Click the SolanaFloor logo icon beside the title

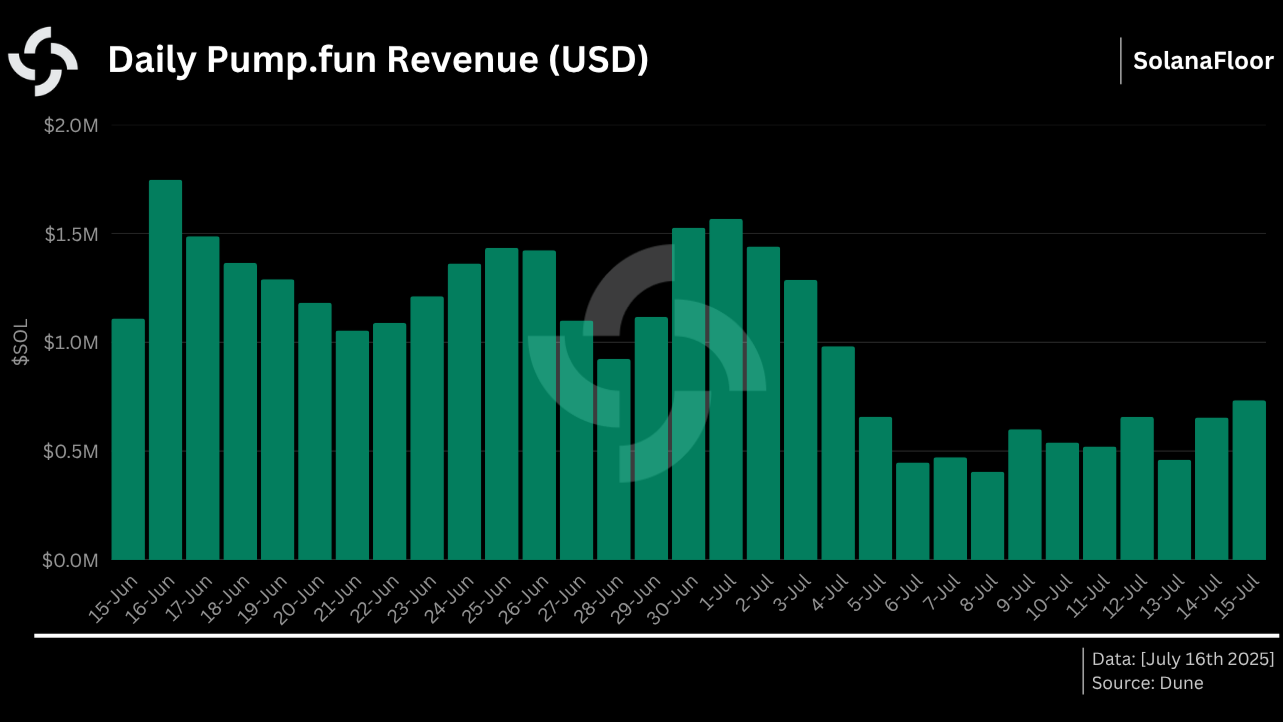(x=43, y=61)
